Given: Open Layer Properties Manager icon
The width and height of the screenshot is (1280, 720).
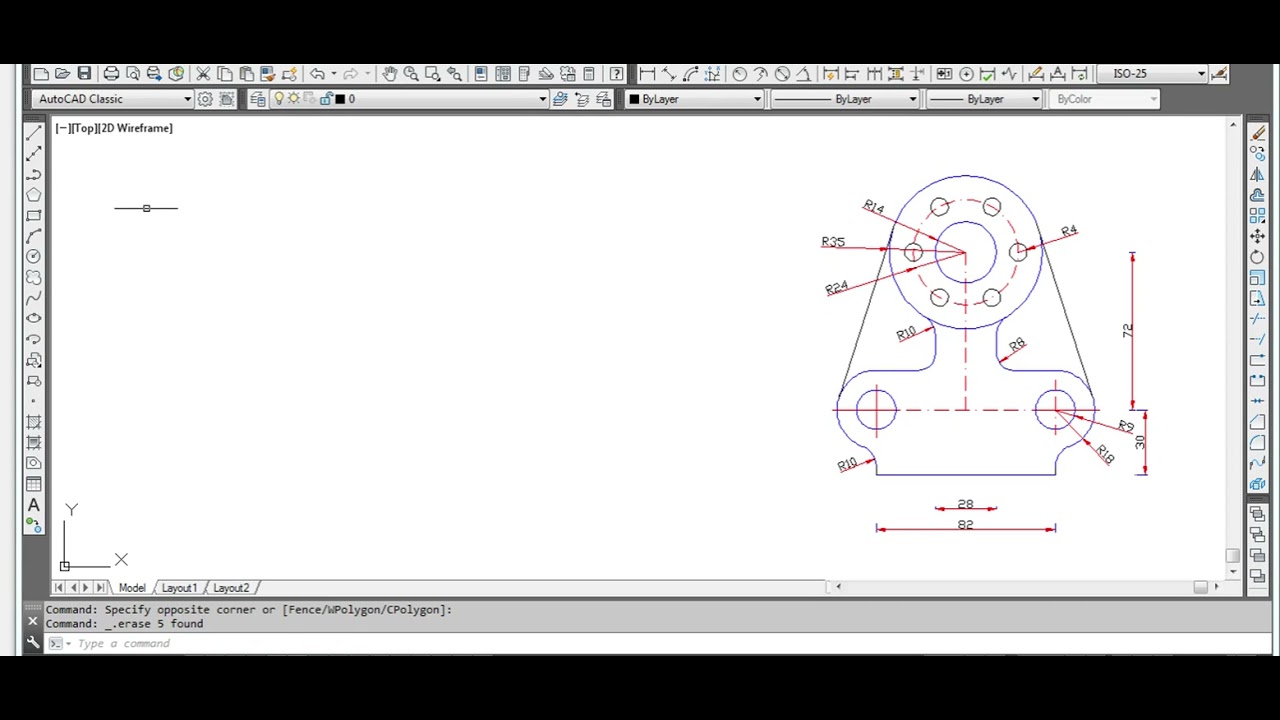Looking at the screenshot, I should (x=258, y=99).
